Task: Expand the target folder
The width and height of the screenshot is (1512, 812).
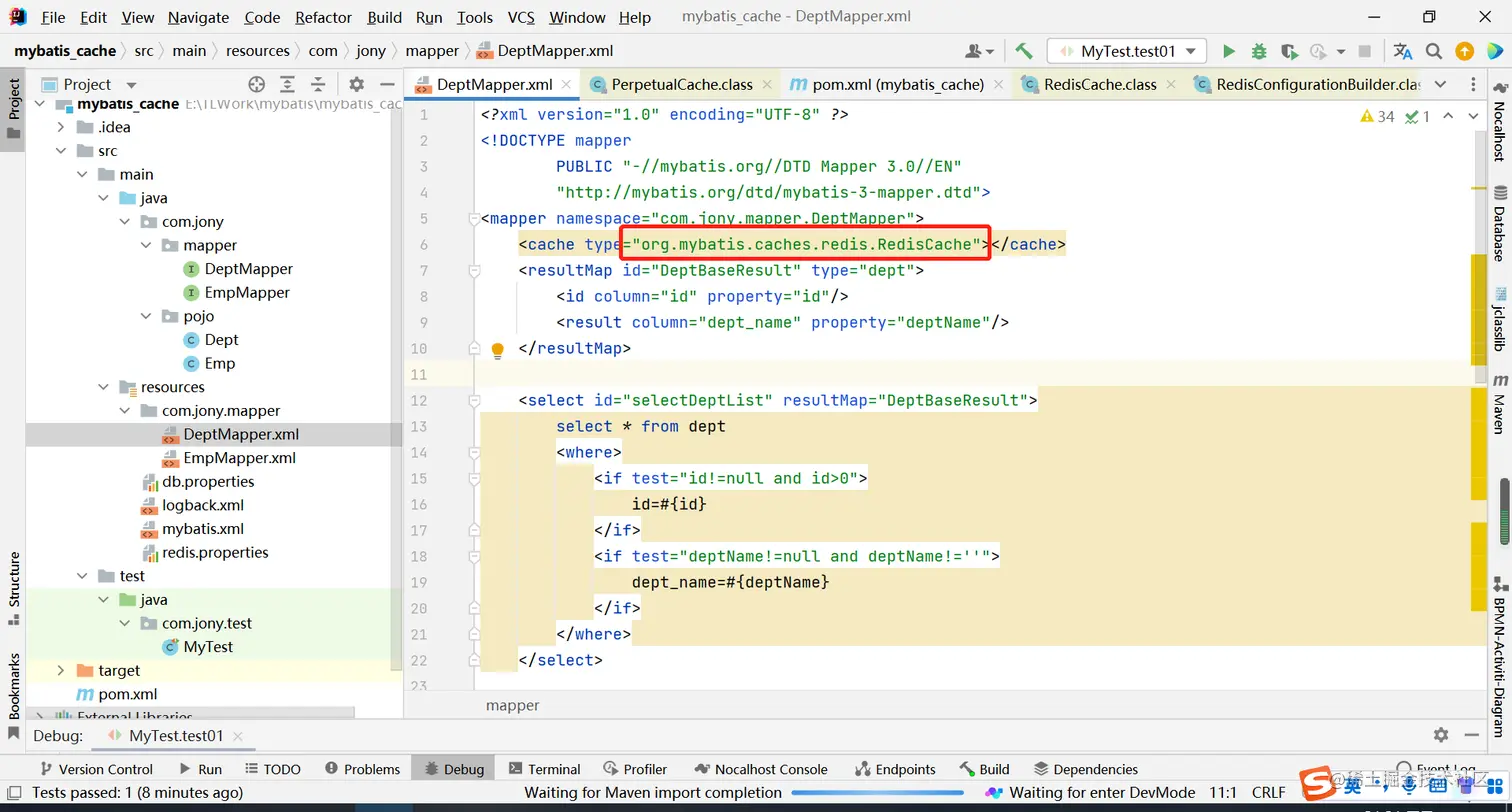Action: point(61,670)
